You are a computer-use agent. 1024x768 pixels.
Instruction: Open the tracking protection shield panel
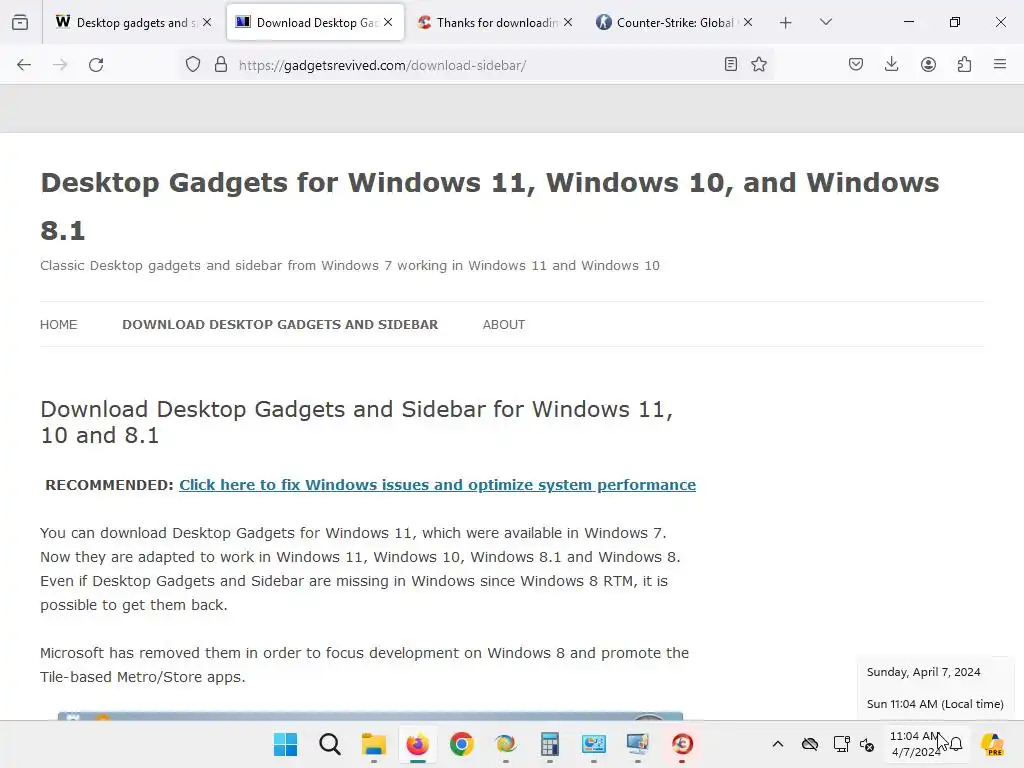pos(193,65)
